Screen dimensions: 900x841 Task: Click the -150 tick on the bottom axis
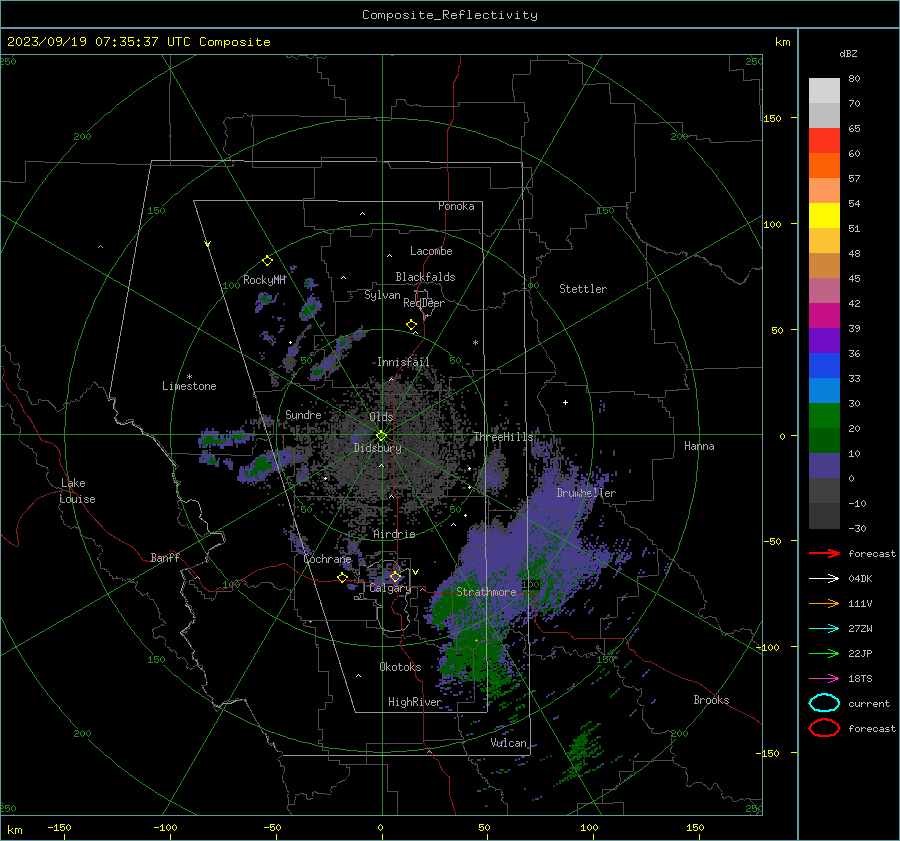point(59,827)
